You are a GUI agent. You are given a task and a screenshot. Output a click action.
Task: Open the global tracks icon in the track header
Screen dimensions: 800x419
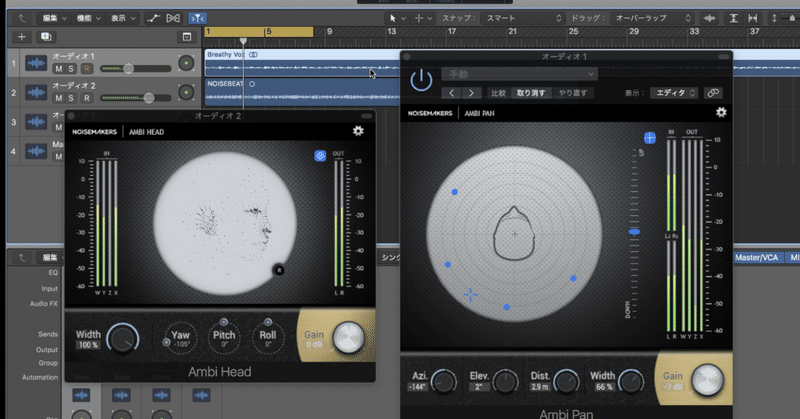tap(187, 37)
